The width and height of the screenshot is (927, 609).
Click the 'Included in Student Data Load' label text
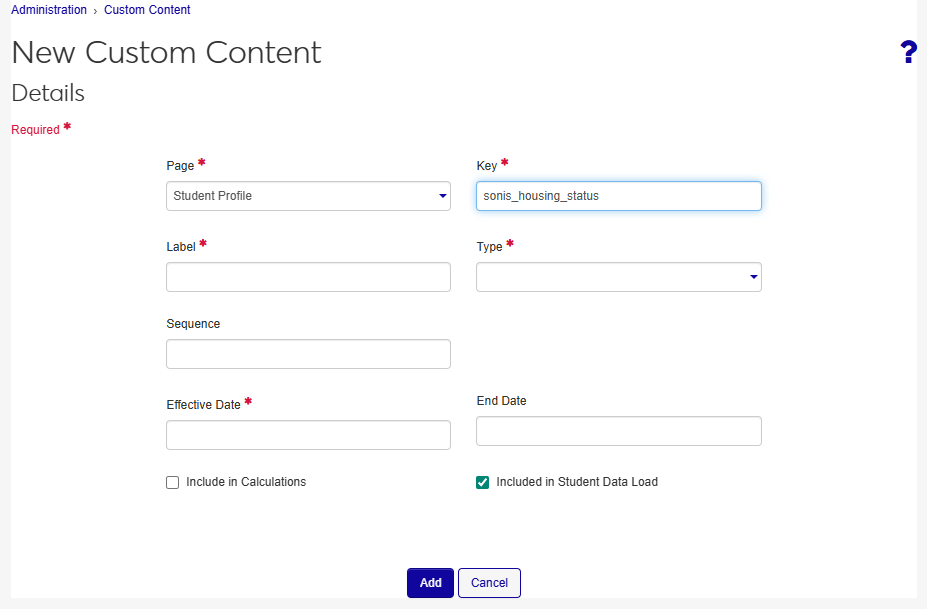[x=577, y=482]
